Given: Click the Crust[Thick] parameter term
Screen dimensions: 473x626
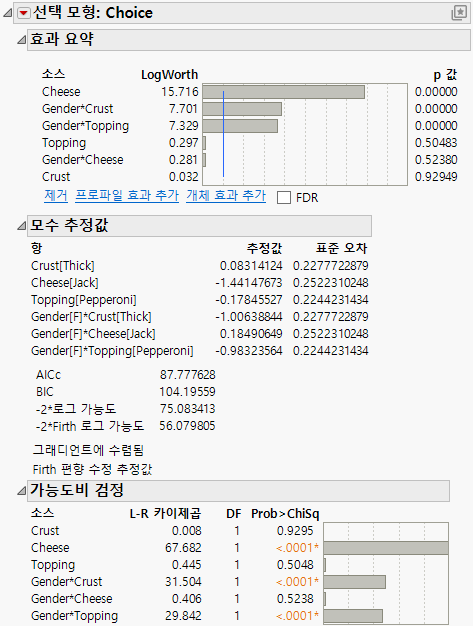Looking at the screenshot, I should pyautogui.click(x=63, y=266).
